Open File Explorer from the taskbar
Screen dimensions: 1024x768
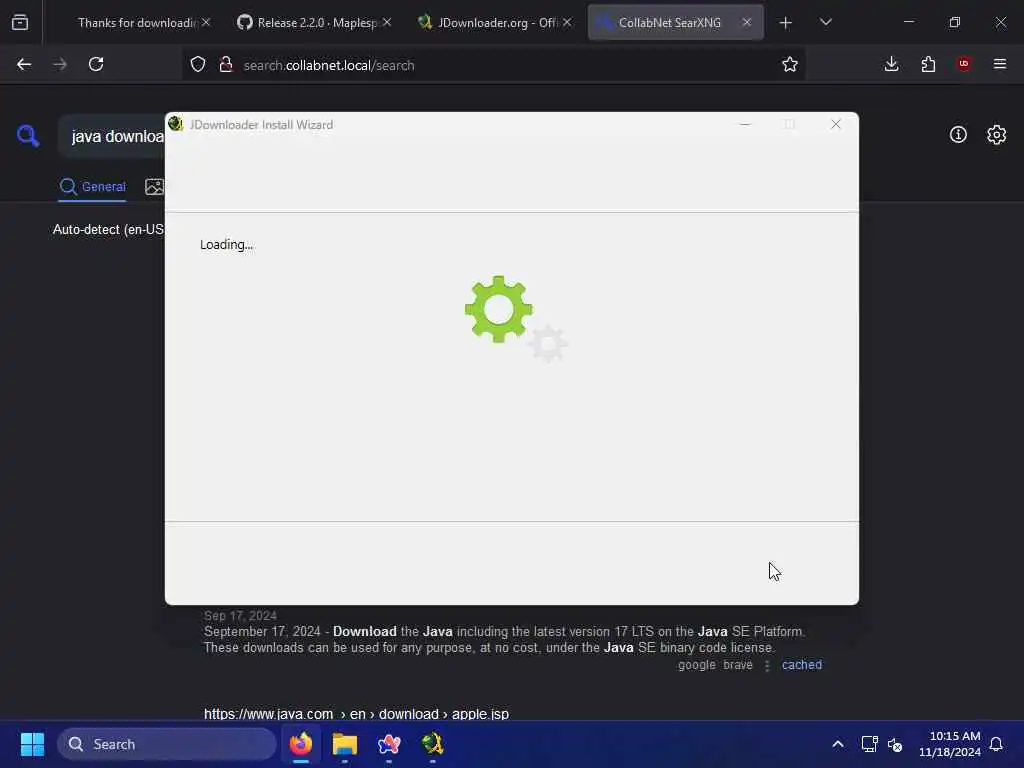(x=345, y=744)
